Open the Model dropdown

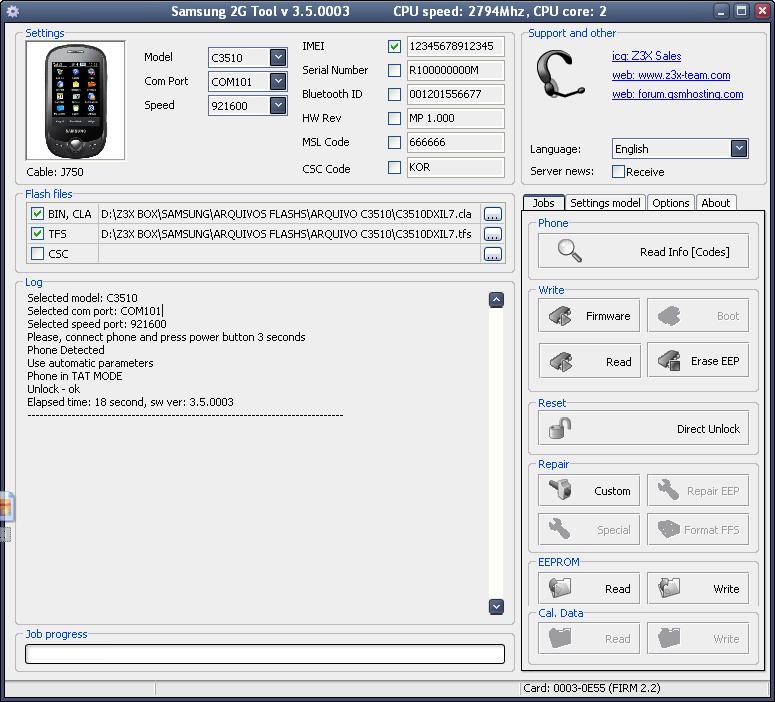tap(278, 57)
